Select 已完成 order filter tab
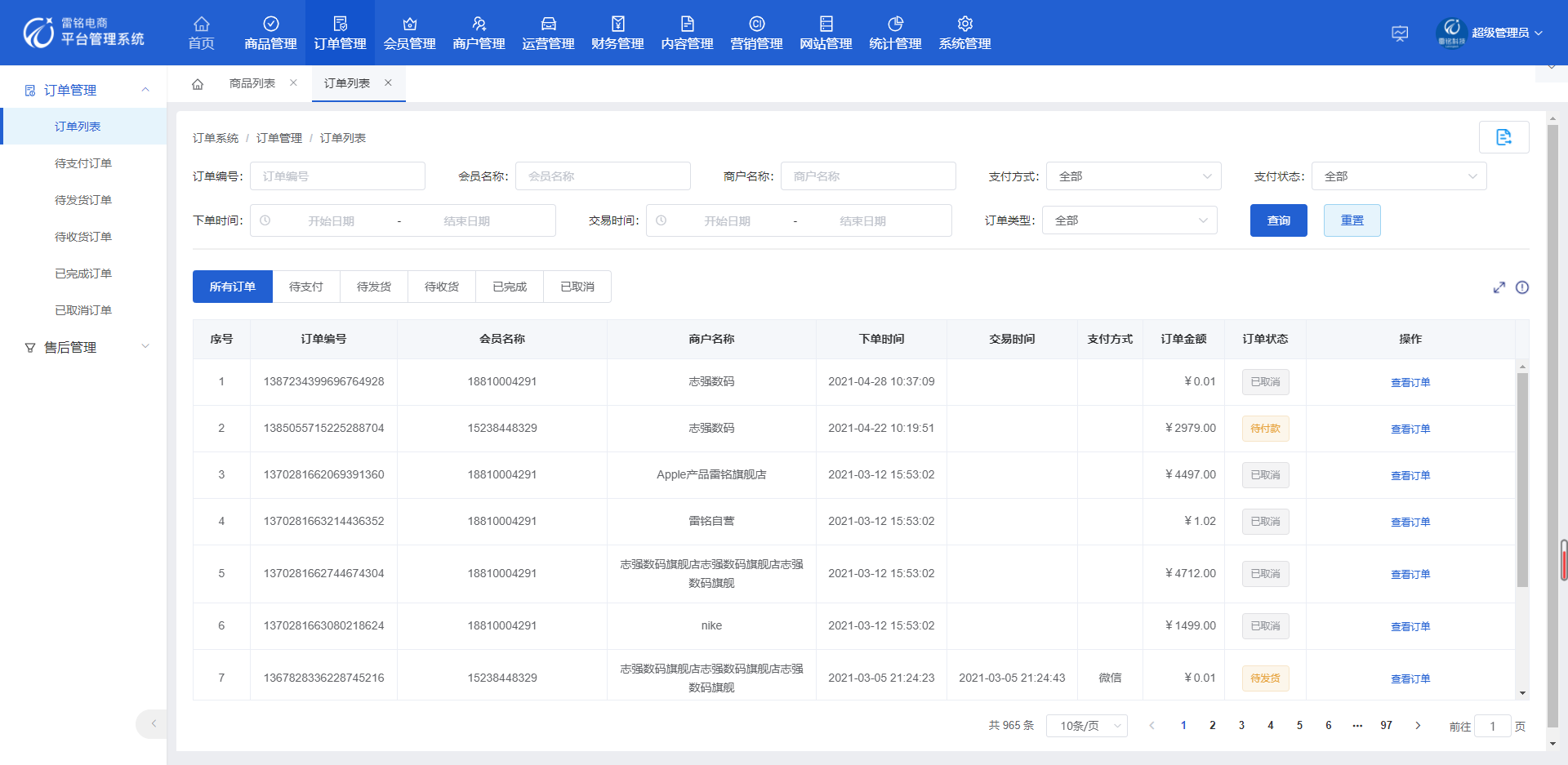The width and height of the screenshot is (1568, 765). (510, 287)
